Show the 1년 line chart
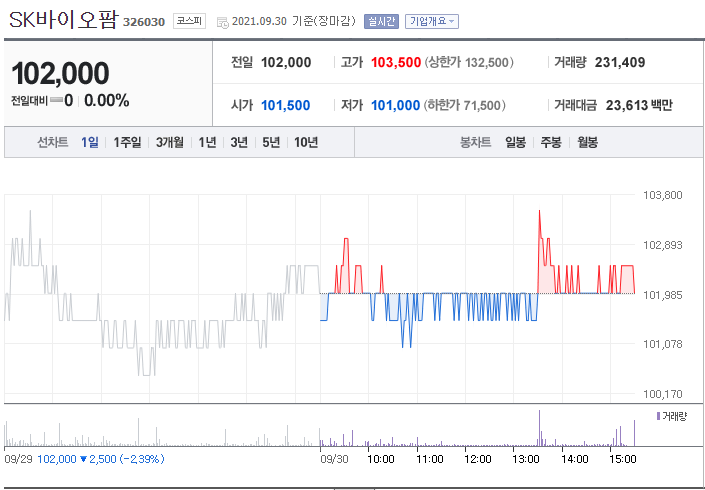The image size is (705, 490). coord(207,143)
